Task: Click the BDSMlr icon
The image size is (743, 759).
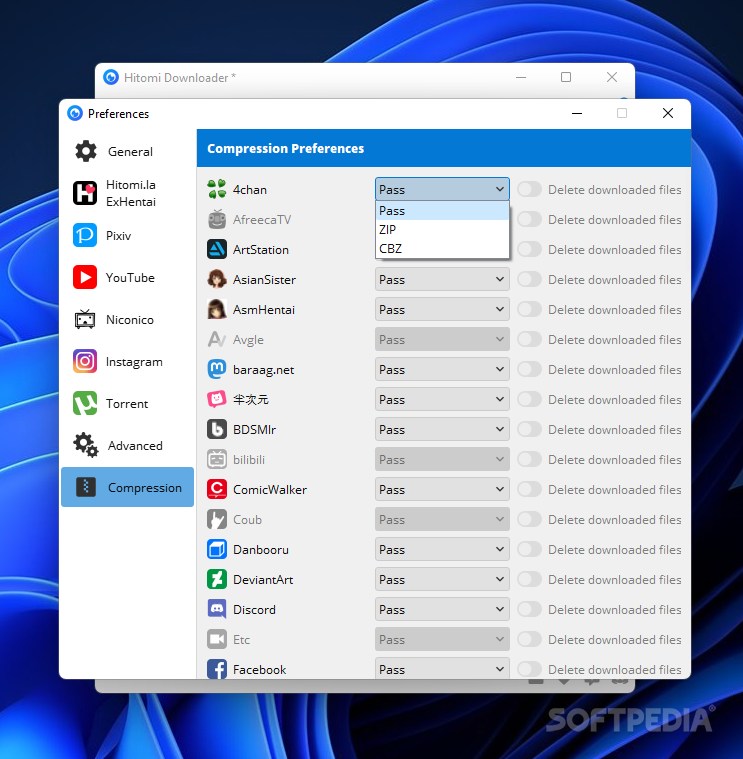Action: pos(216,429)
